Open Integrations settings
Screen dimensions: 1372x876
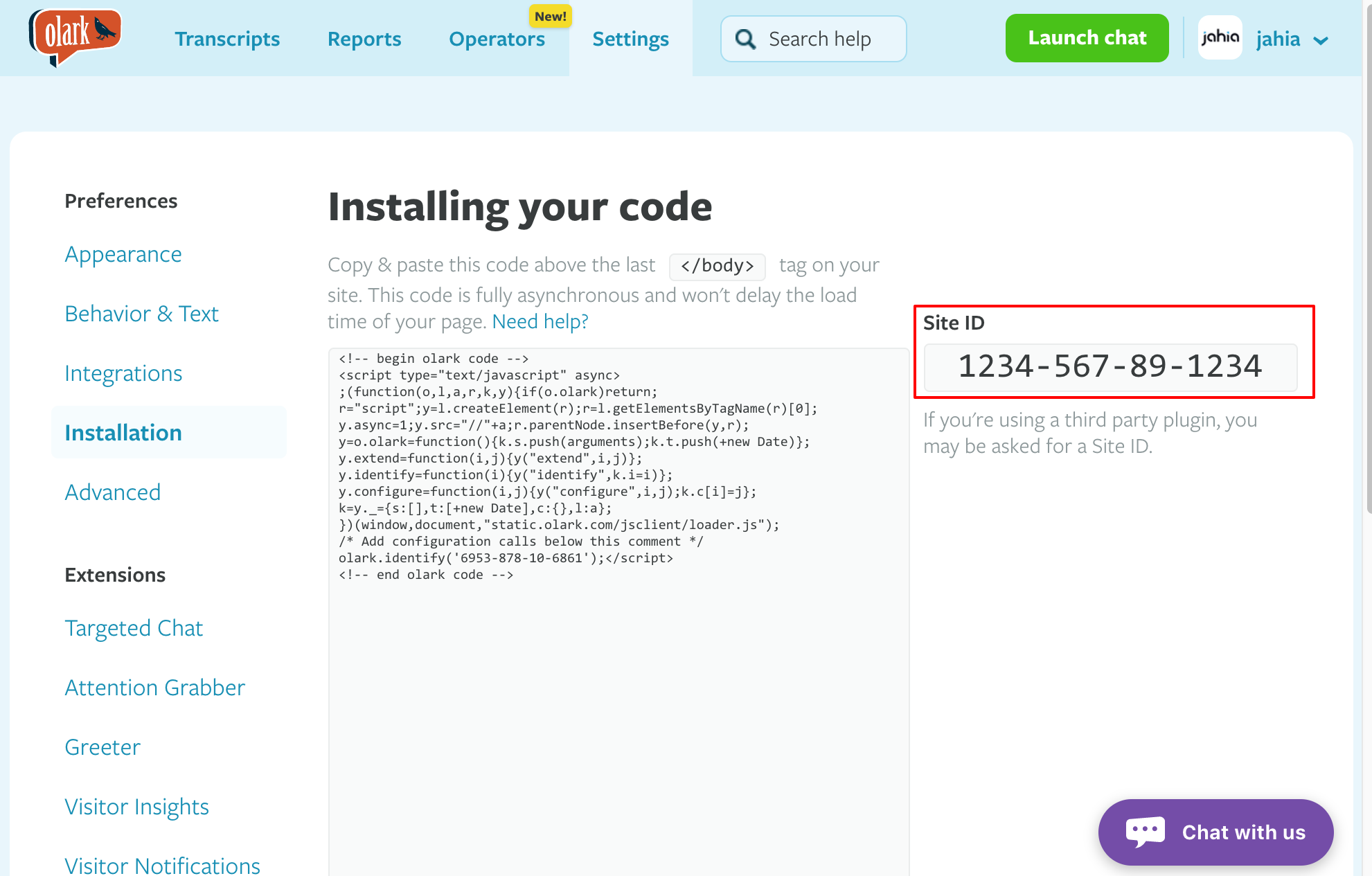click(x=123, y=373)
